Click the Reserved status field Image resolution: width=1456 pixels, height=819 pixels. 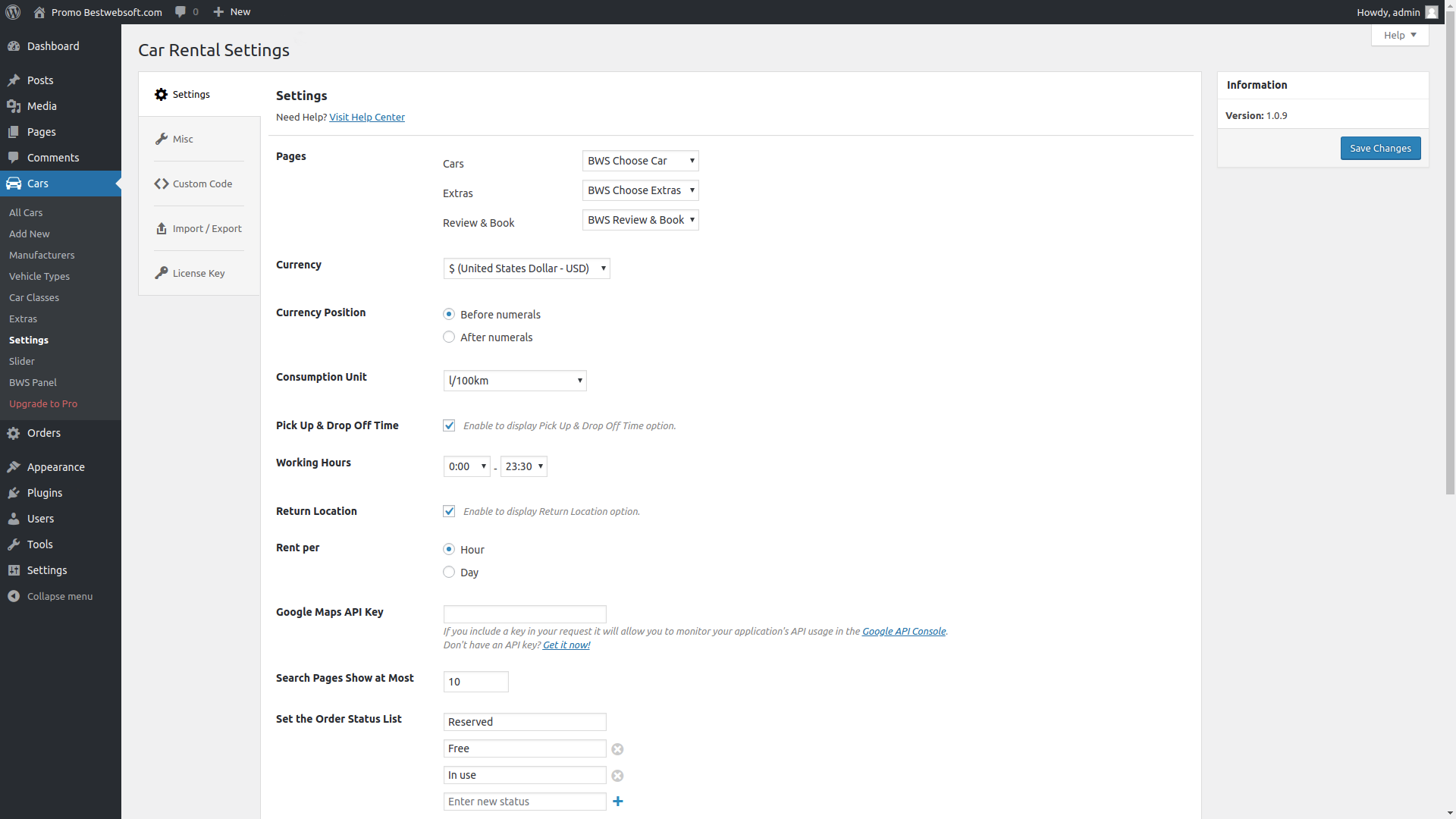tap(525, 722)
